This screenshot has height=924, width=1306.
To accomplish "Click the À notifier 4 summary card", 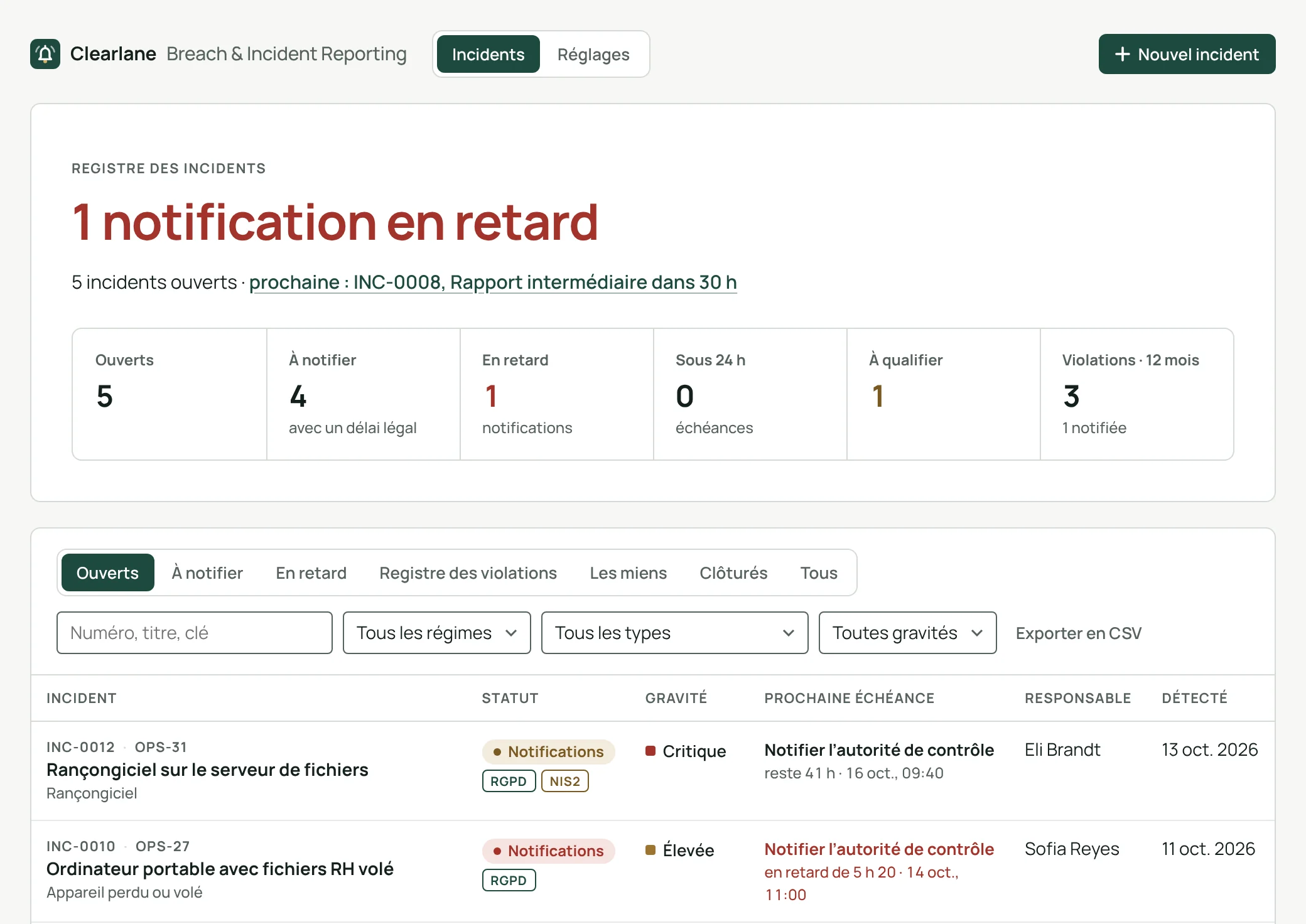I will 364,394.
